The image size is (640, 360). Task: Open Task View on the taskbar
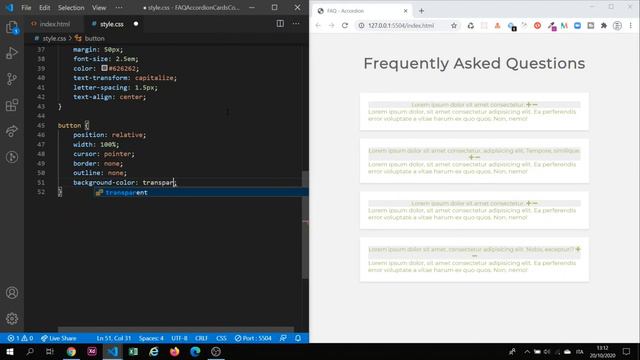click(50, 351)
